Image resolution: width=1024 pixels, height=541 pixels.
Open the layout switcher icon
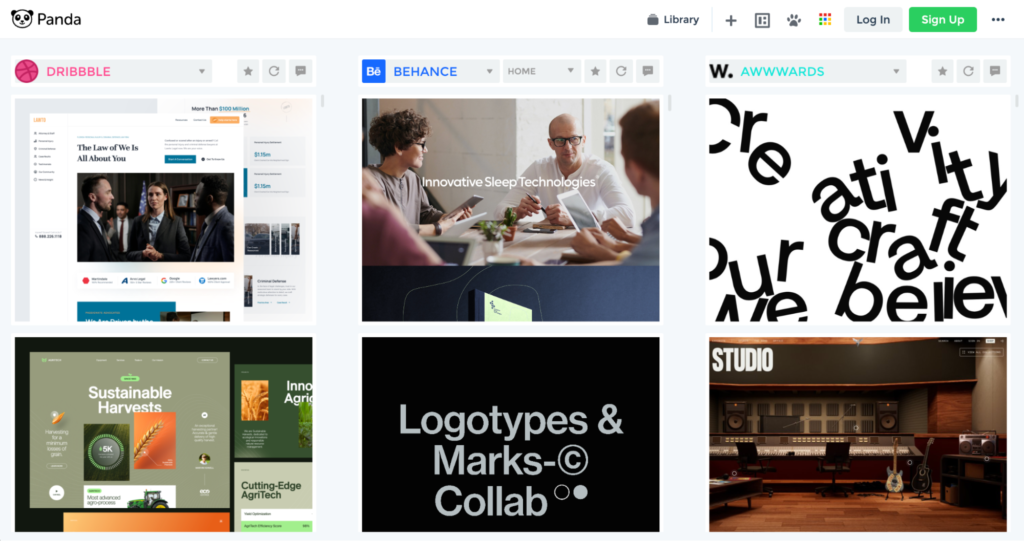click(x=762, y=20)
